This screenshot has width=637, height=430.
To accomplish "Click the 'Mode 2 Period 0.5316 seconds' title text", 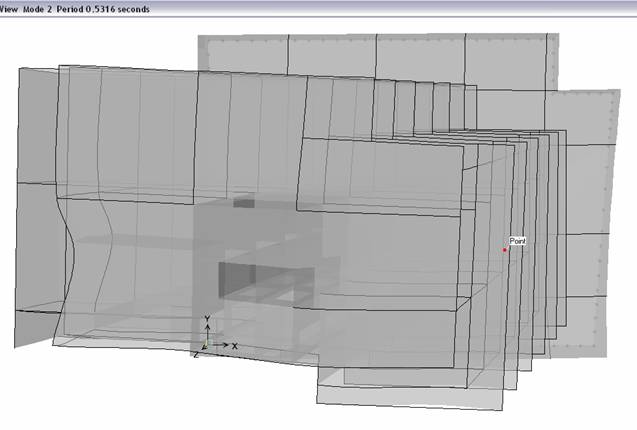I will point(86,9).
